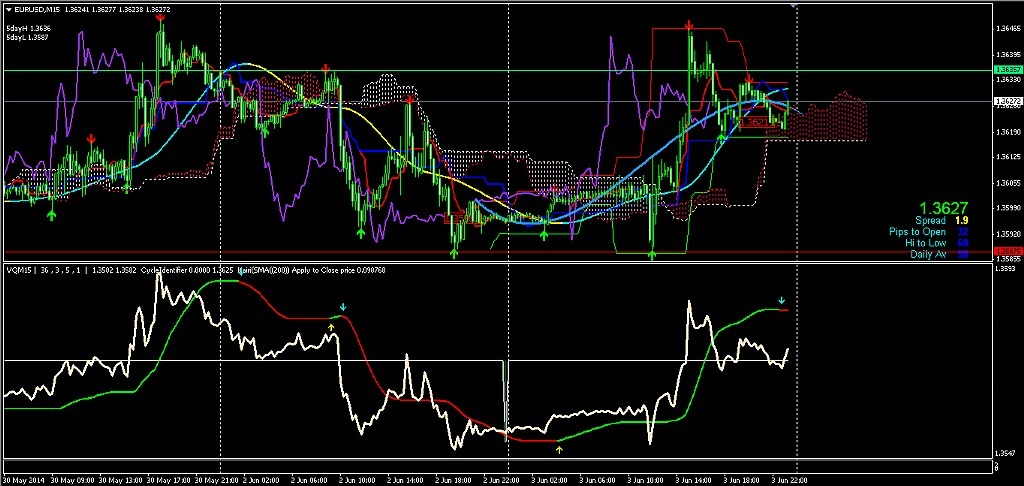Screen dimensions: 1024x486
Task: Click the 1.36055 price scale label
Action: click(1008, 183)
